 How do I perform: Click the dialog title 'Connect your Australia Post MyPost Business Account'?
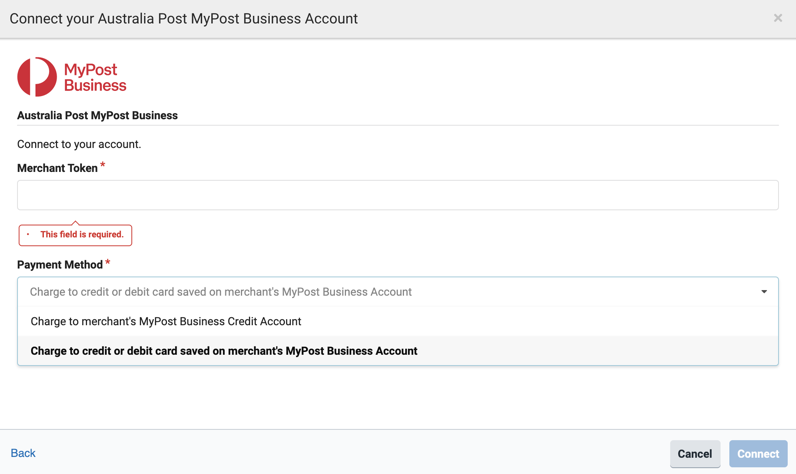pyautogui.click(x=184, y=19)
